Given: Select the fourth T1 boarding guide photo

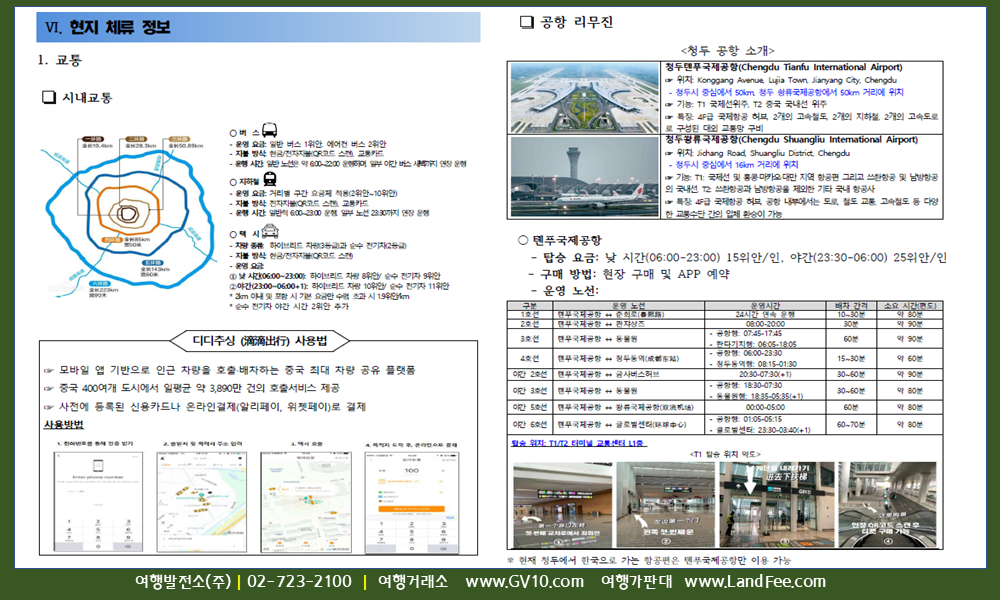Looking at the screenshot, I should (x=887, y=505).
